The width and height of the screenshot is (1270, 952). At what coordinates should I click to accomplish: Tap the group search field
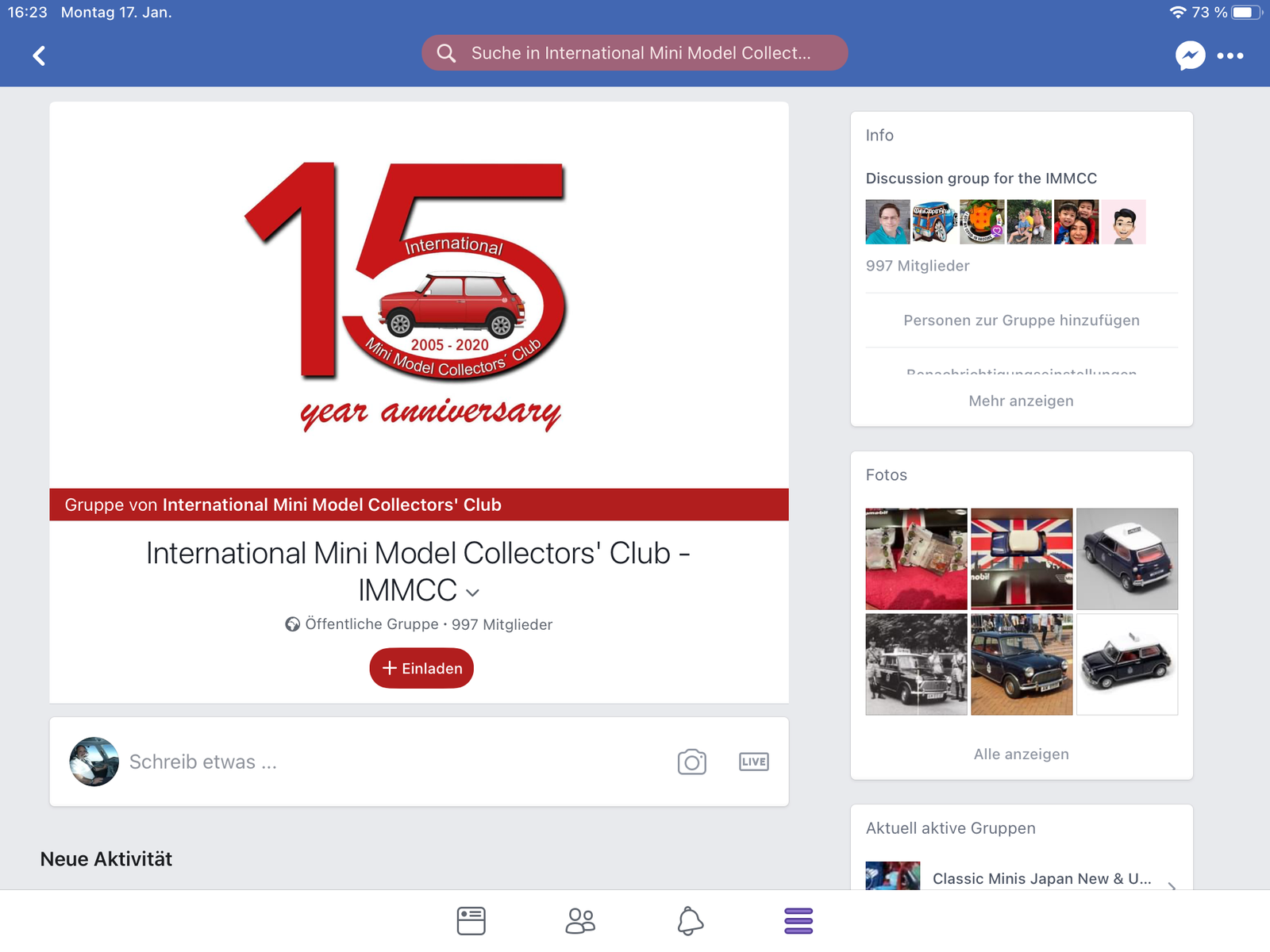pyautogui.click(x=635, y=53)
